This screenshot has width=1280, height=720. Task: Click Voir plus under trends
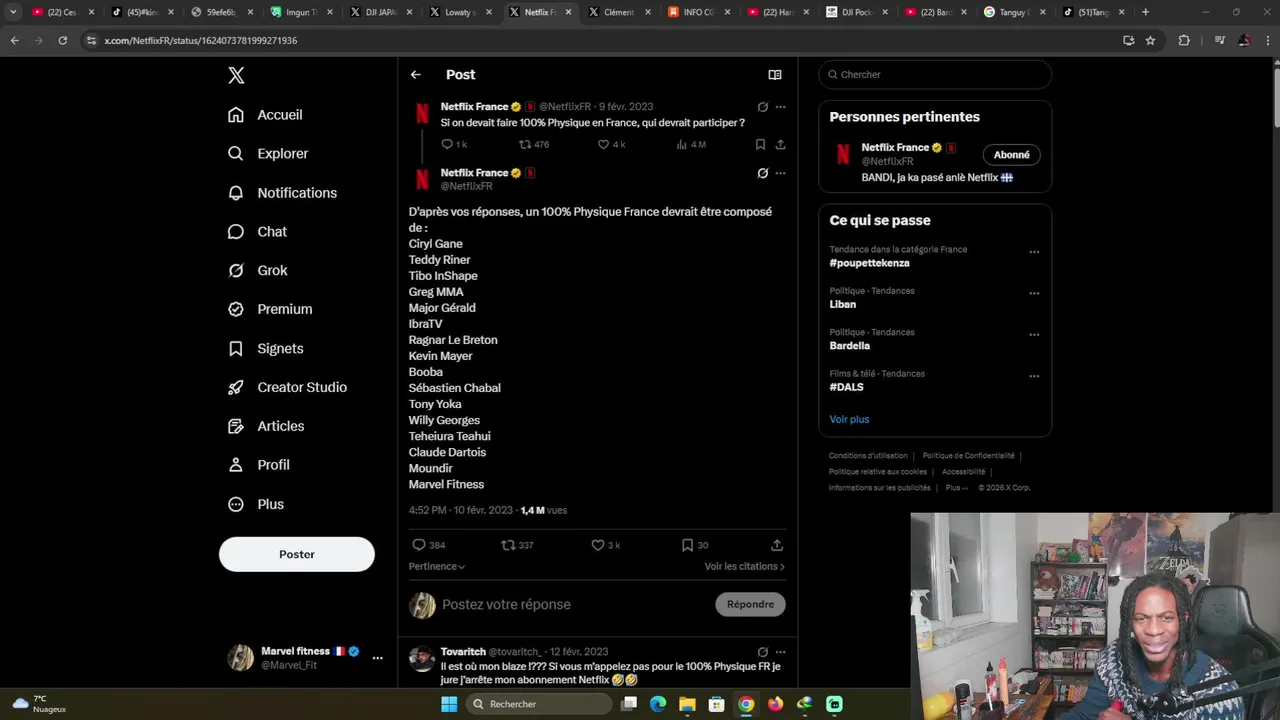(849, 419)
